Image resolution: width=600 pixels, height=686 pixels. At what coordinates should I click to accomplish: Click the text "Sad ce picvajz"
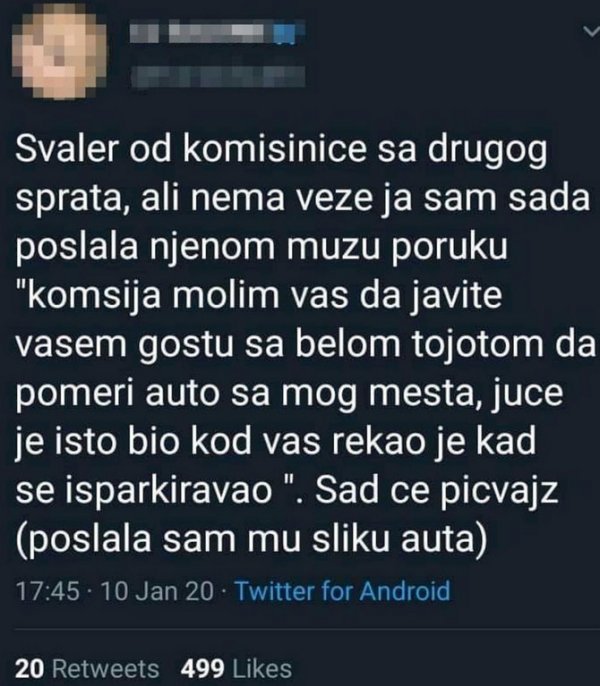pos(436,491)
